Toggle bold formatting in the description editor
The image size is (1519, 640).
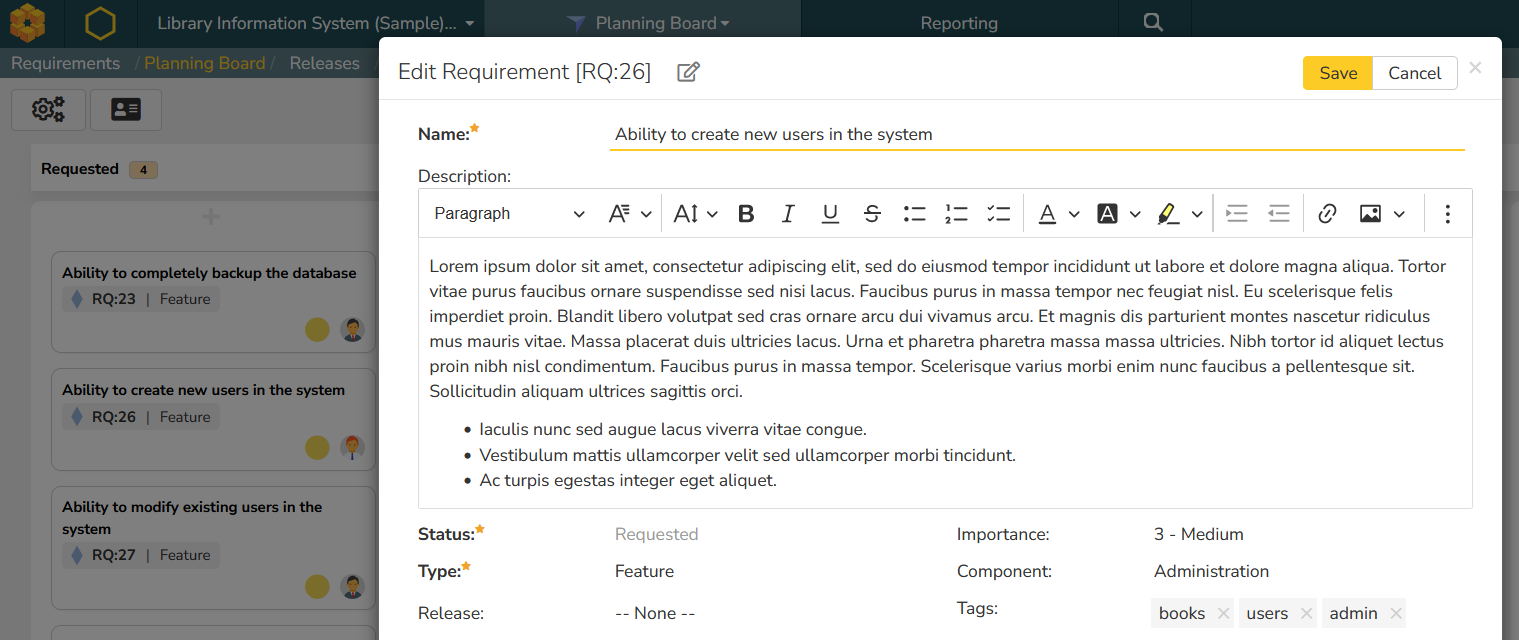pyautogui.click(x=746, y=214)
